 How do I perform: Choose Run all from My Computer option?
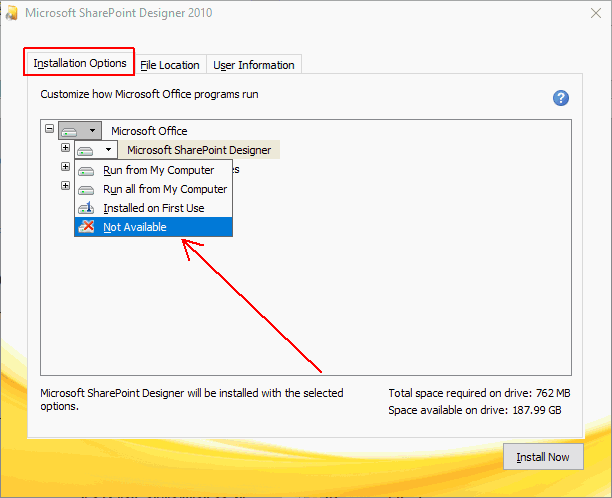coord(153,189)
